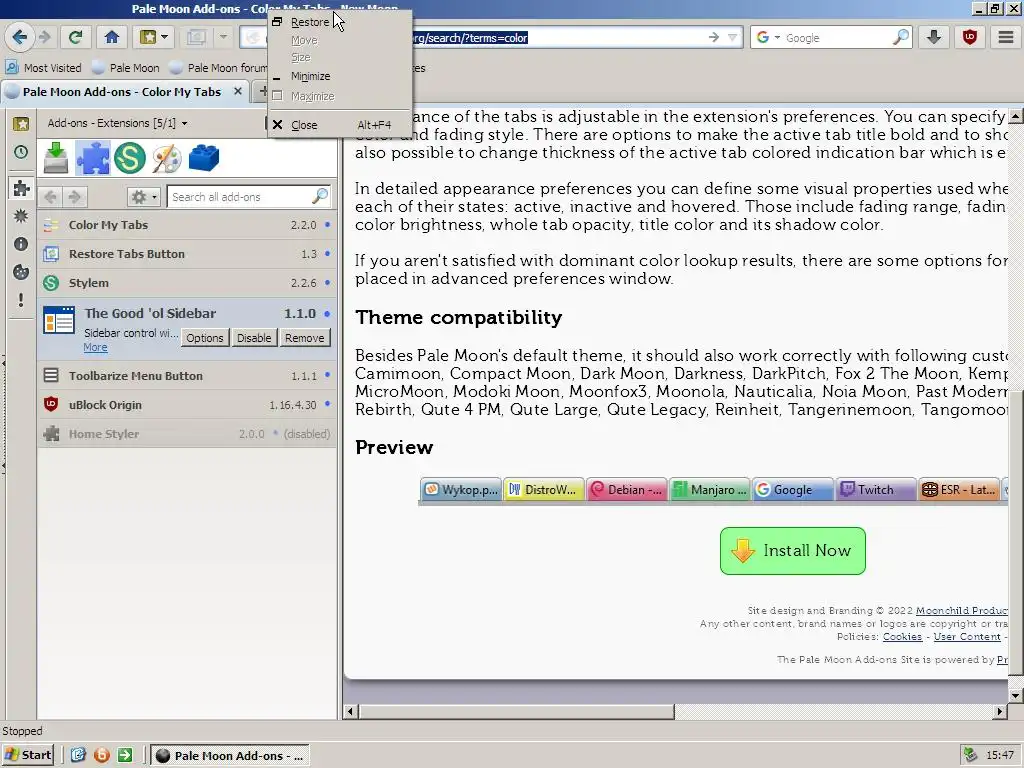Select uBlock Origin extension row
The width and height of the screenshot is (1024, 768).
[x=187, y=404]
